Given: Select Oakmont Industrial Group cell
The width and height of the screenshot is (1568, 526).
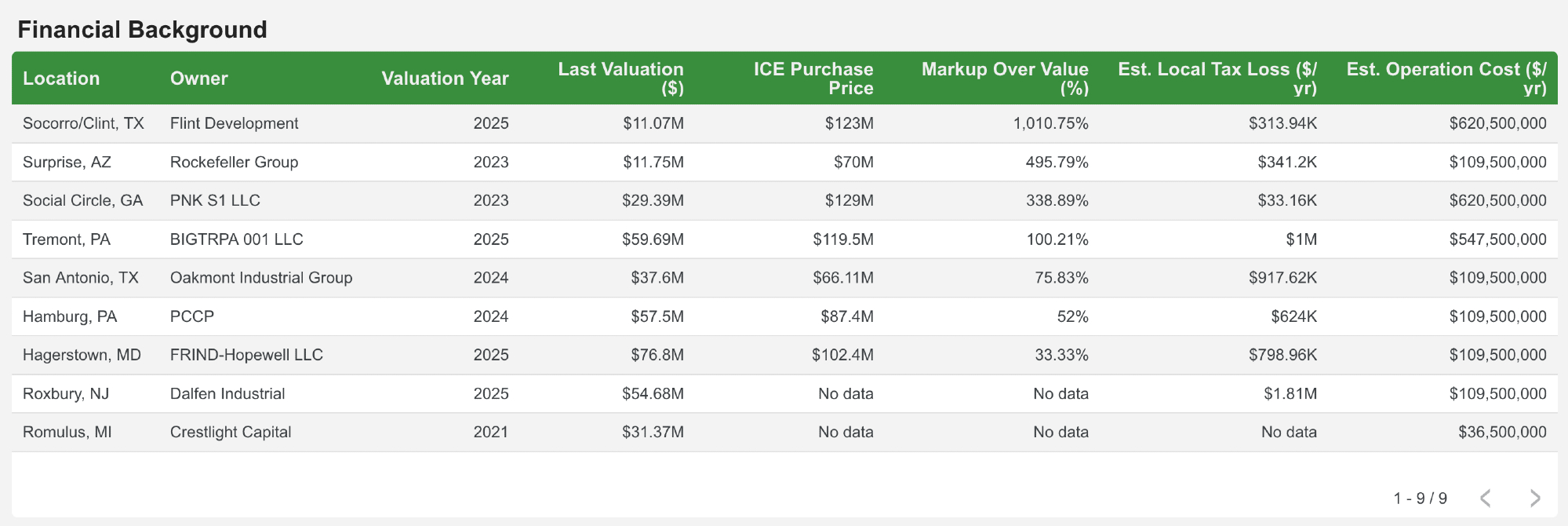Looking at the screenshot, I should [x=261, y=278].
